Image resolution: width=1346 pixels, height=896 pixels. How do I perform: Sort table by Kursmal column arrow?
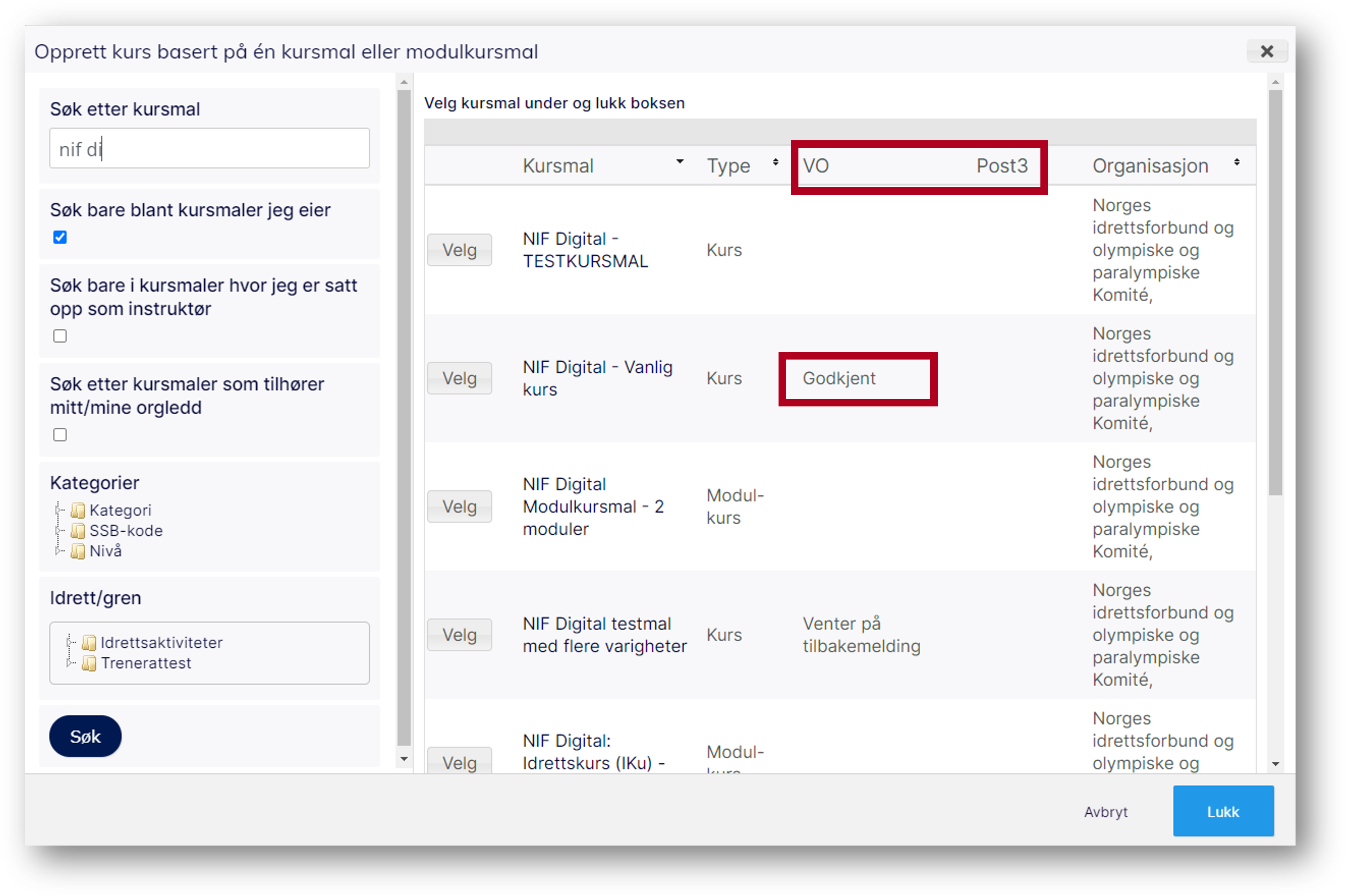click(679, 162)
